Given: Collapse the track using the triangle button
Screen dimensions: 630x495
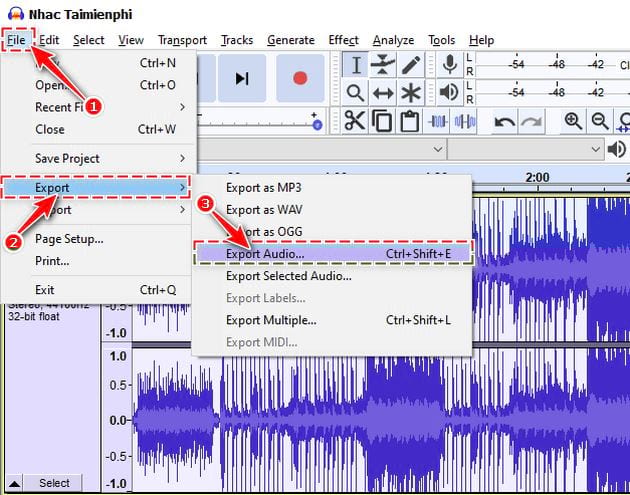Looking at the screenshot, I should point(14,483).
